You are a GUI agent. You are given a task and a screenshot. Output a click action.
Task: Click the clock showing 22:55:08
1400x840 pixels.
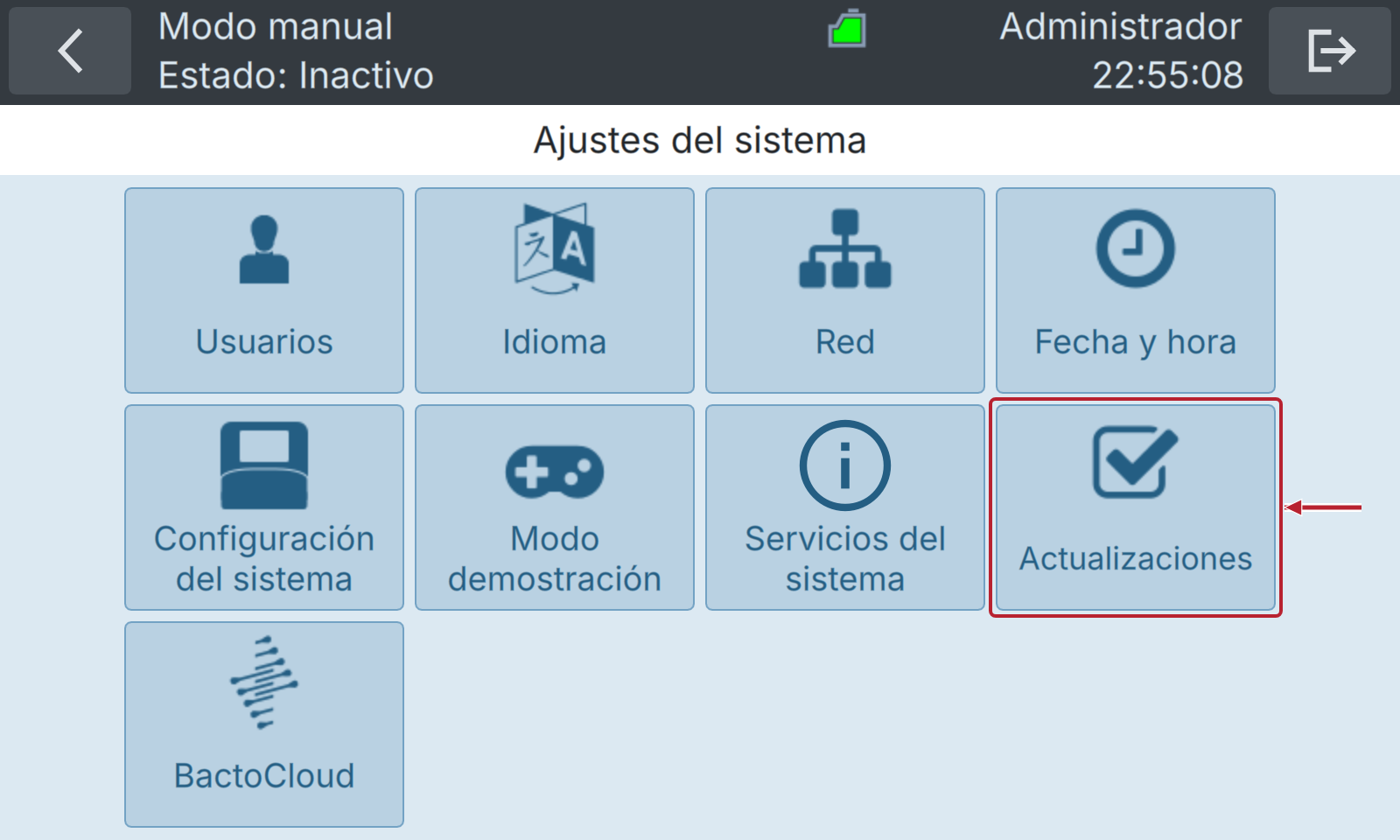pyautogui.click(x=1167, y=75)
